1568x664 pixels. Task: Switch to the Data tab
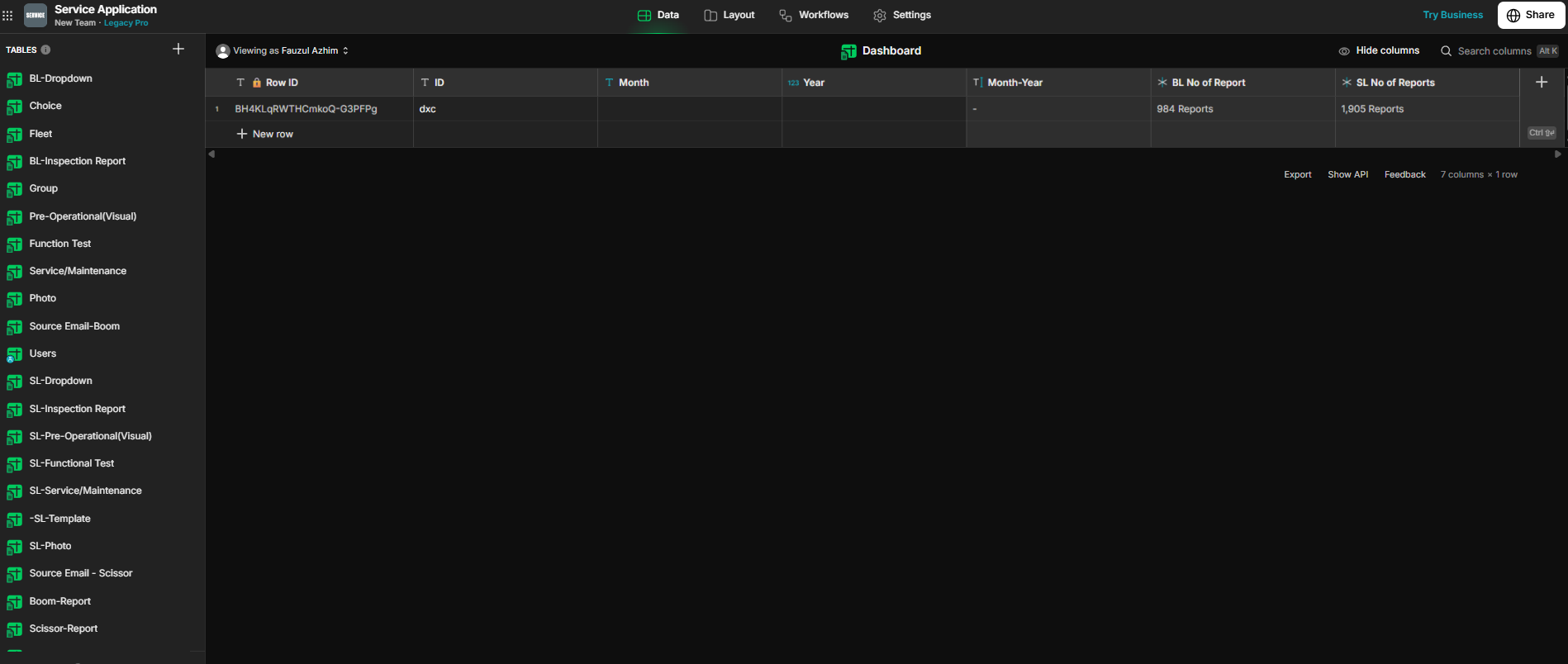[x=658, y=16]
